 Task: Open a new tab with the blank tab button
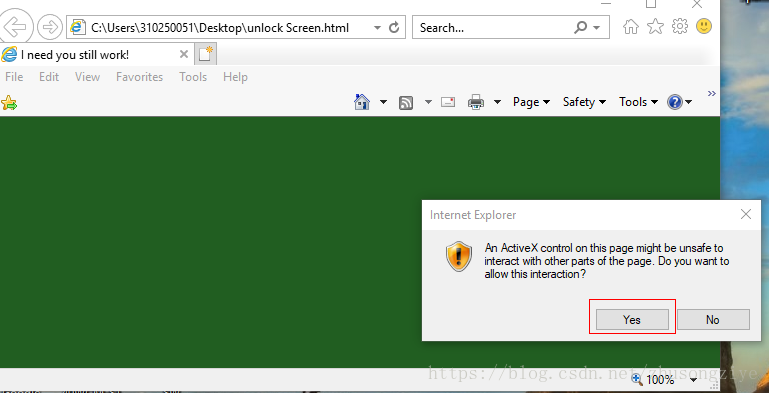pos(206,54)
